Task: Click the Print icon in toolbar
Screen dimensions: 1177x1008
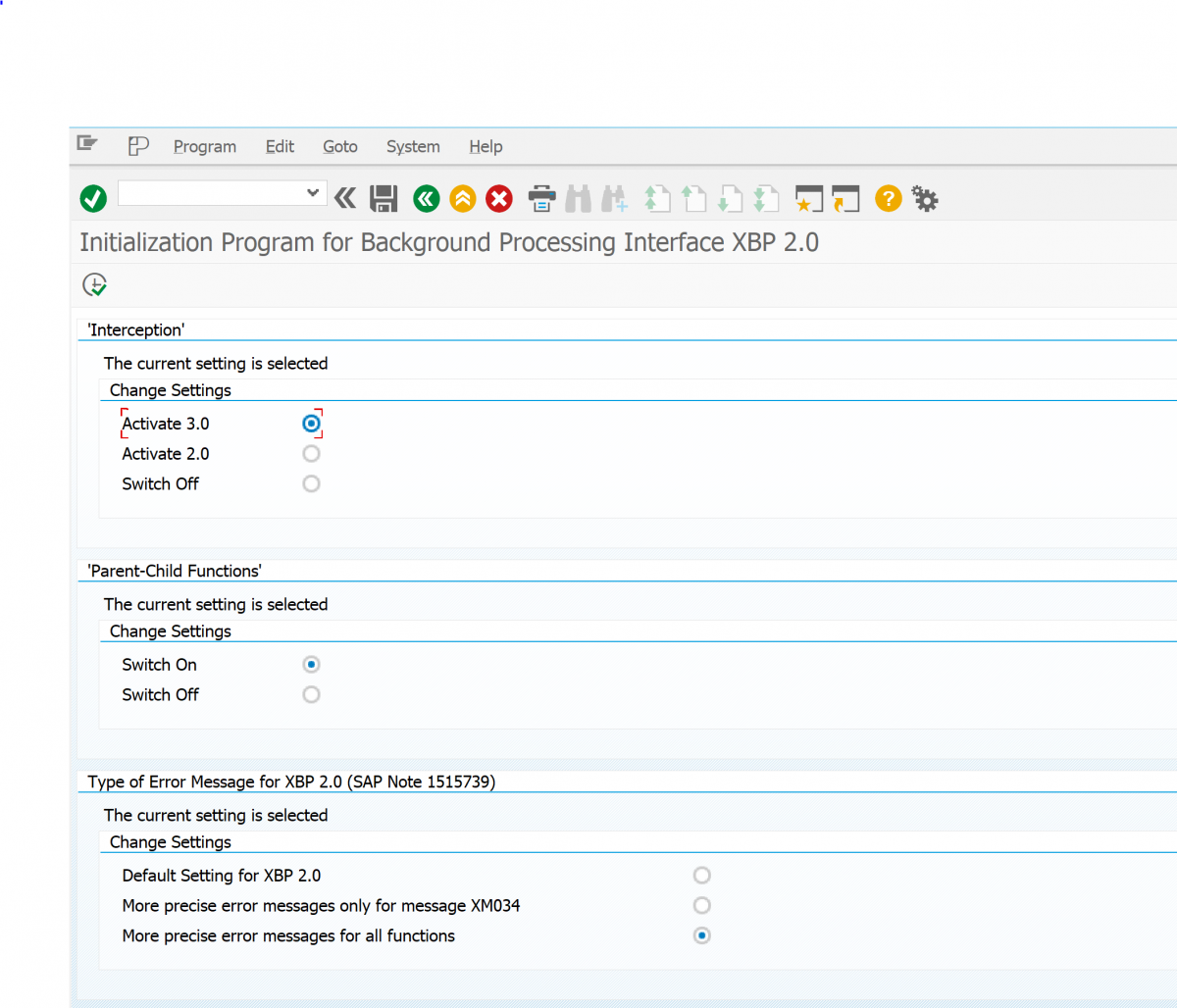Action: tap(541, 199)
